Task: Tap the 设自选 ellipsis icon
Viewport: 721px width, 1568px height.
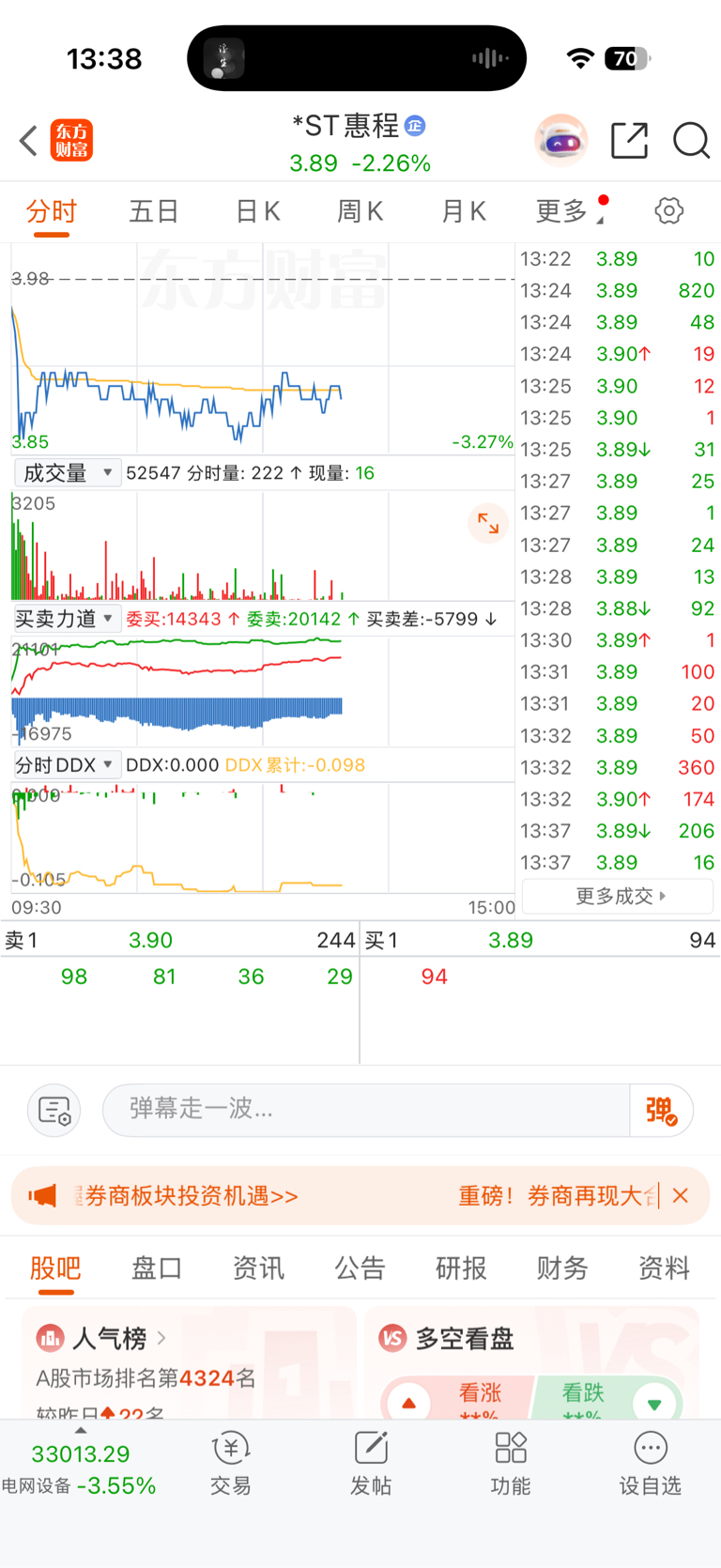Action: 651,1448
